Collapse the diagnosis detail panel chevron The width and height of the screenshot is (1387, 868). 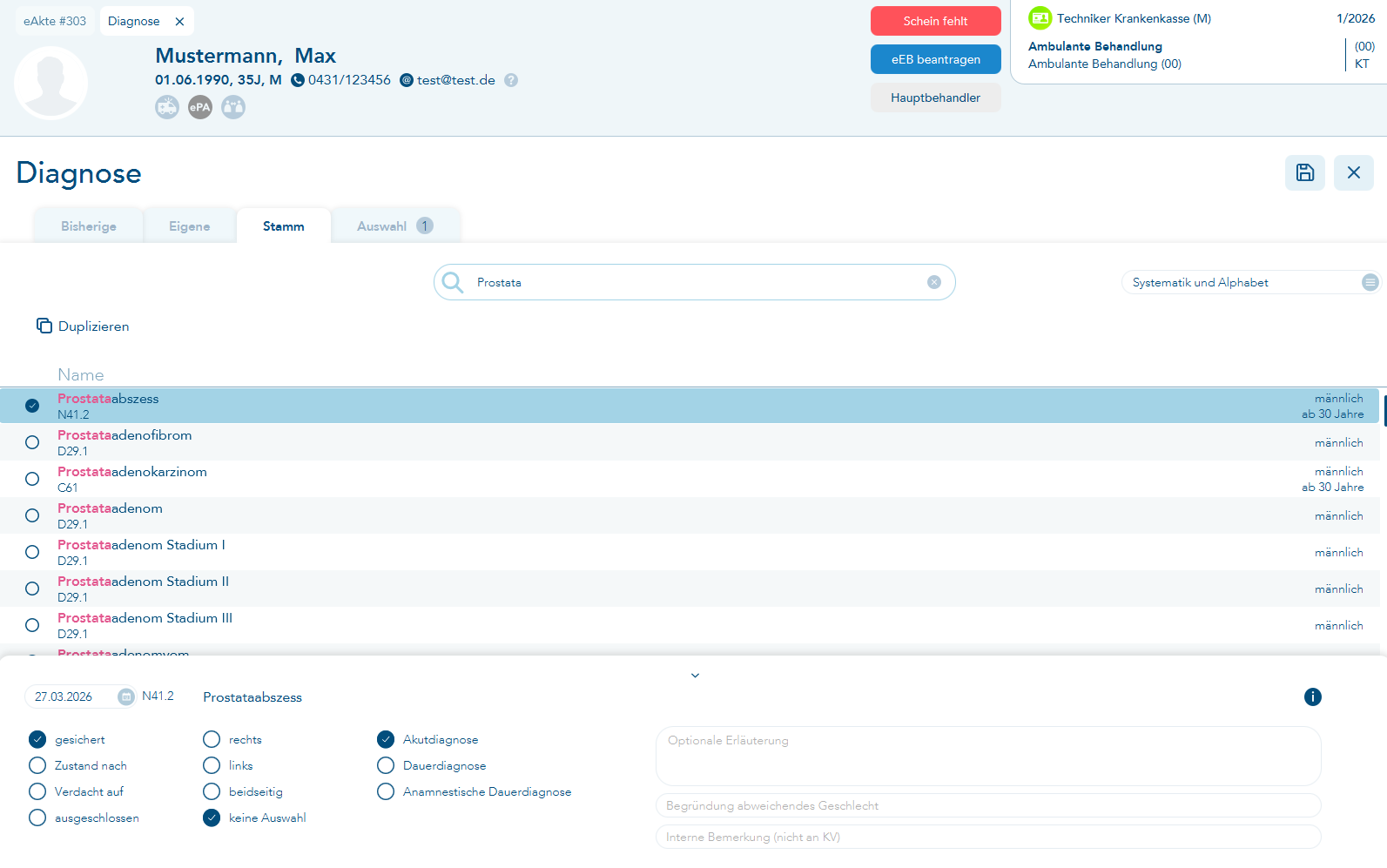point(695,676)
